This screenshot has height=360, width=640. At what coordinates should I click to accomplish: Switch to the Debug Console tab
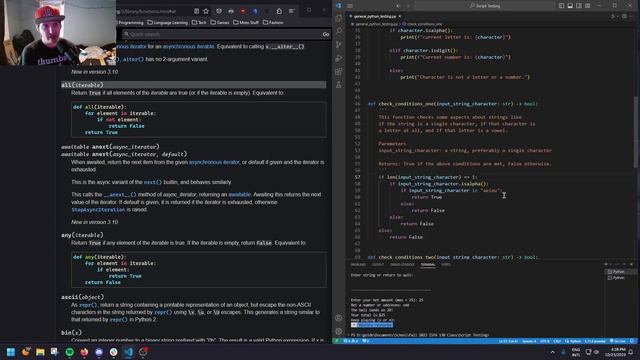pyautogui.click(x=402, y=264)
